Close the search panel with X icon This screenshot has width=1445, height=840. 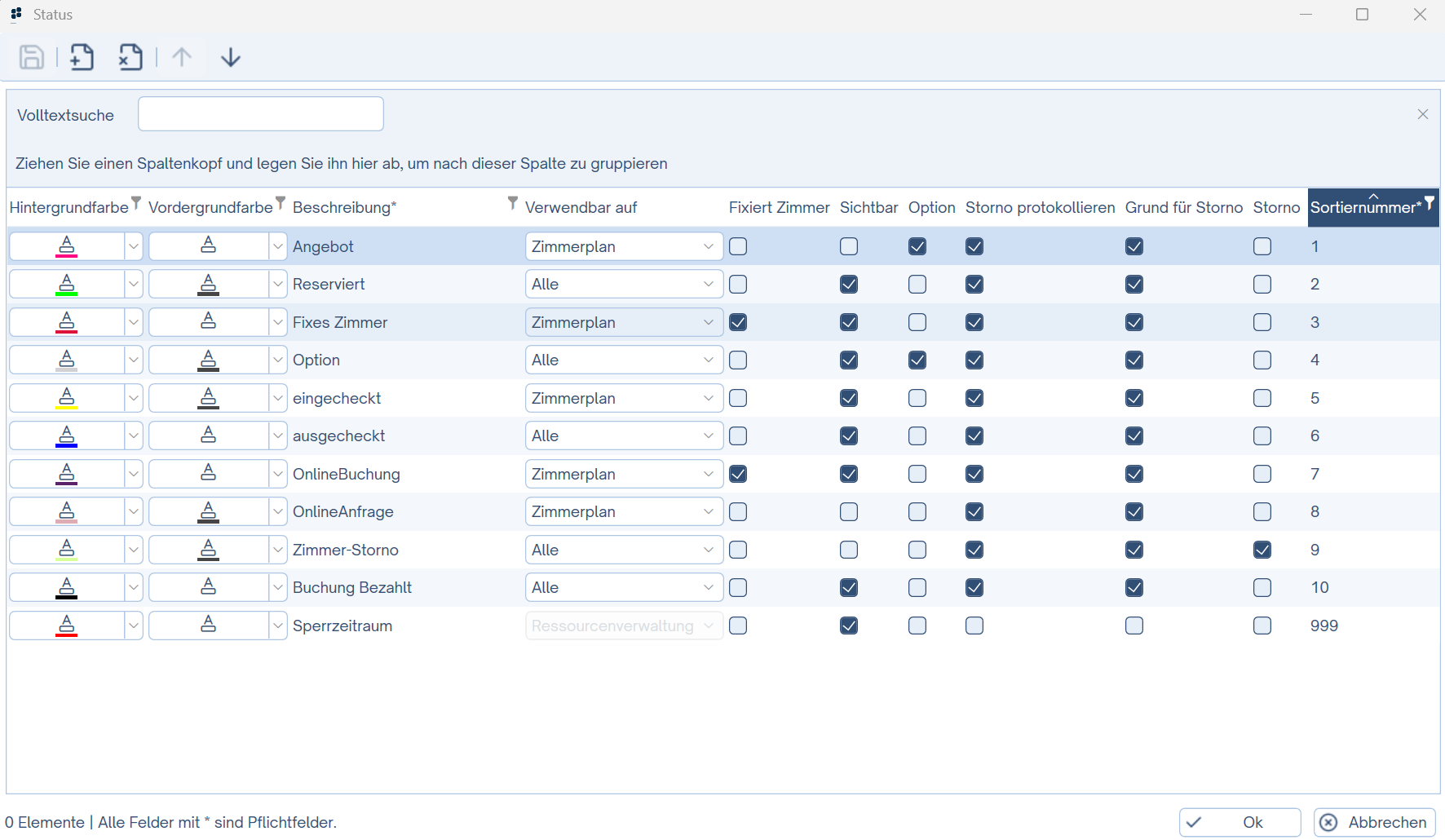pos(1422,114)
